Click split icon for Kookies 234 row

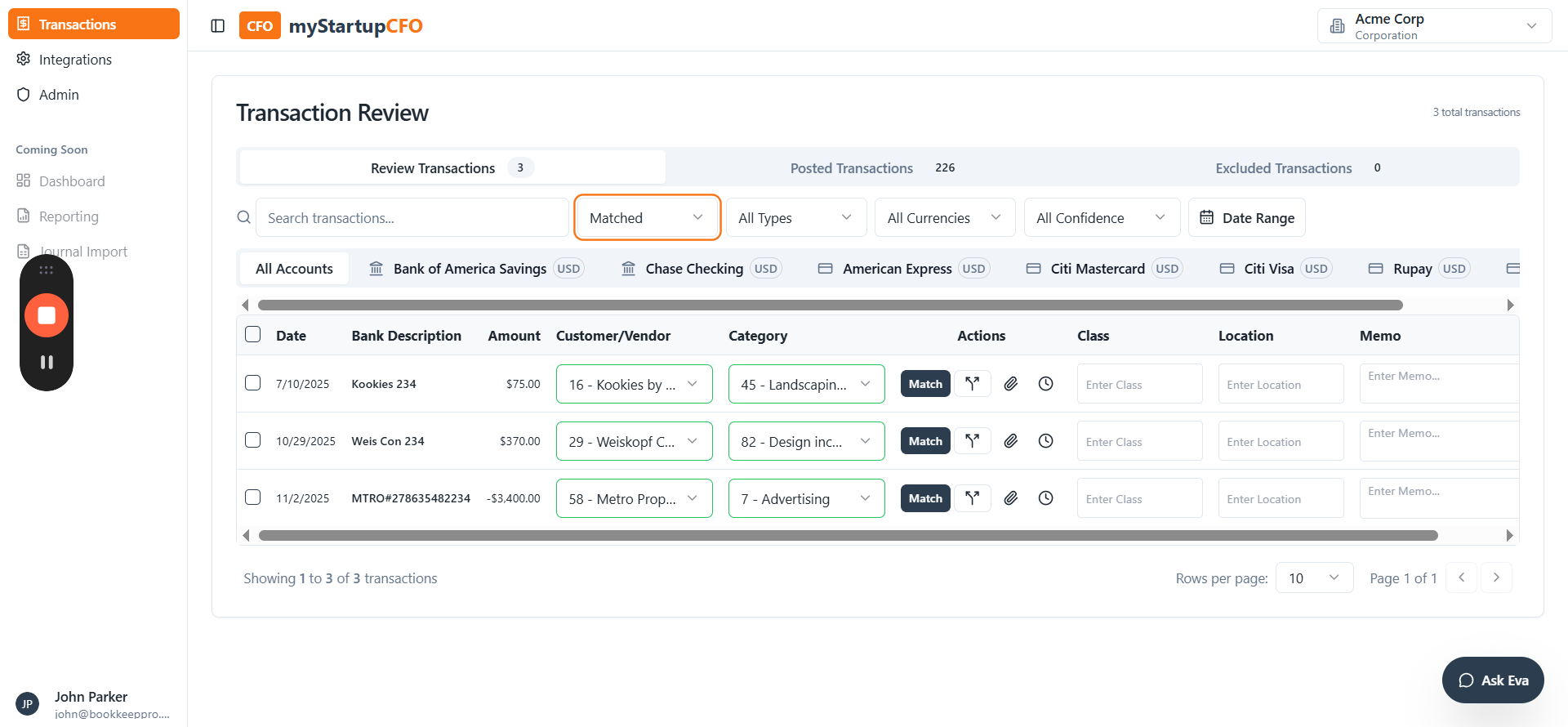pos(972,384)
